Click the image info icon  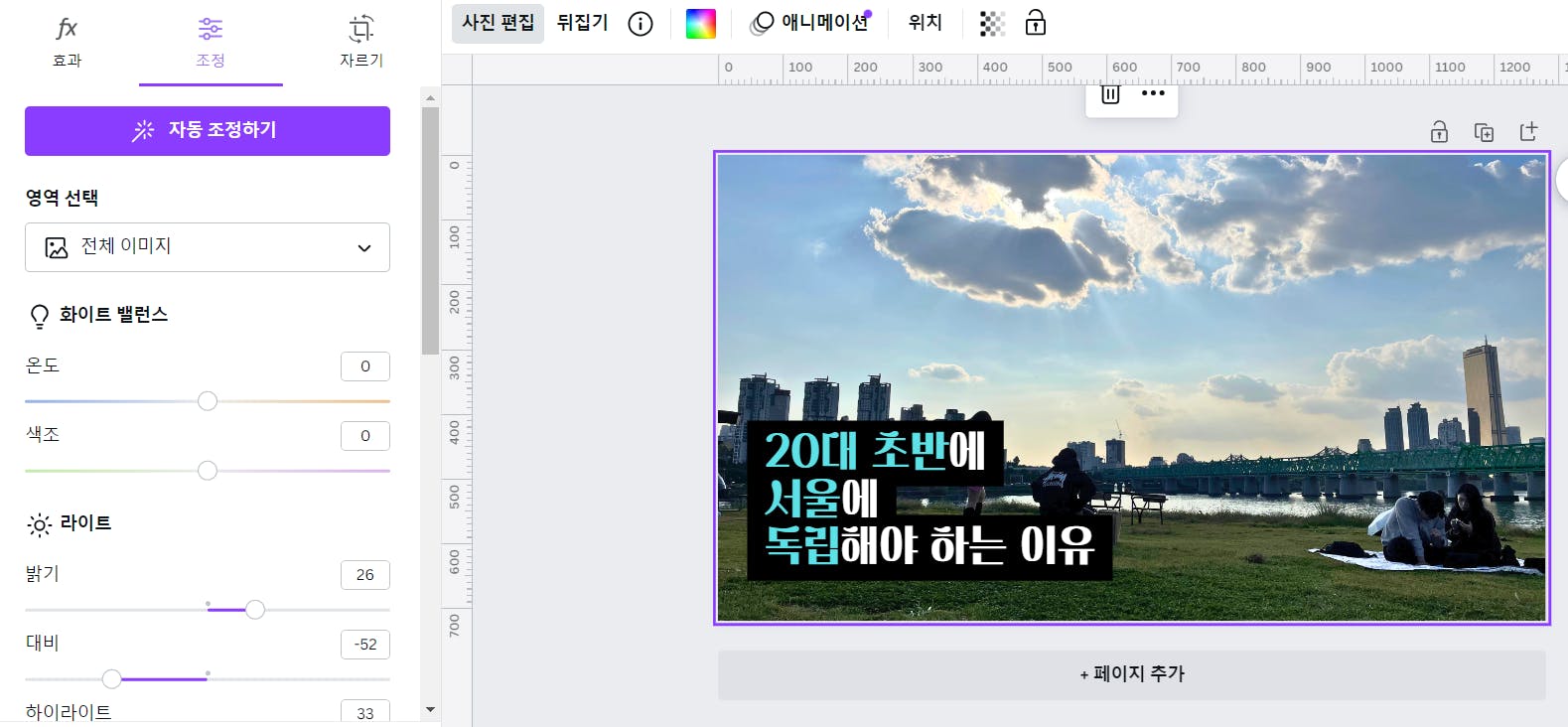pos(641,24)
